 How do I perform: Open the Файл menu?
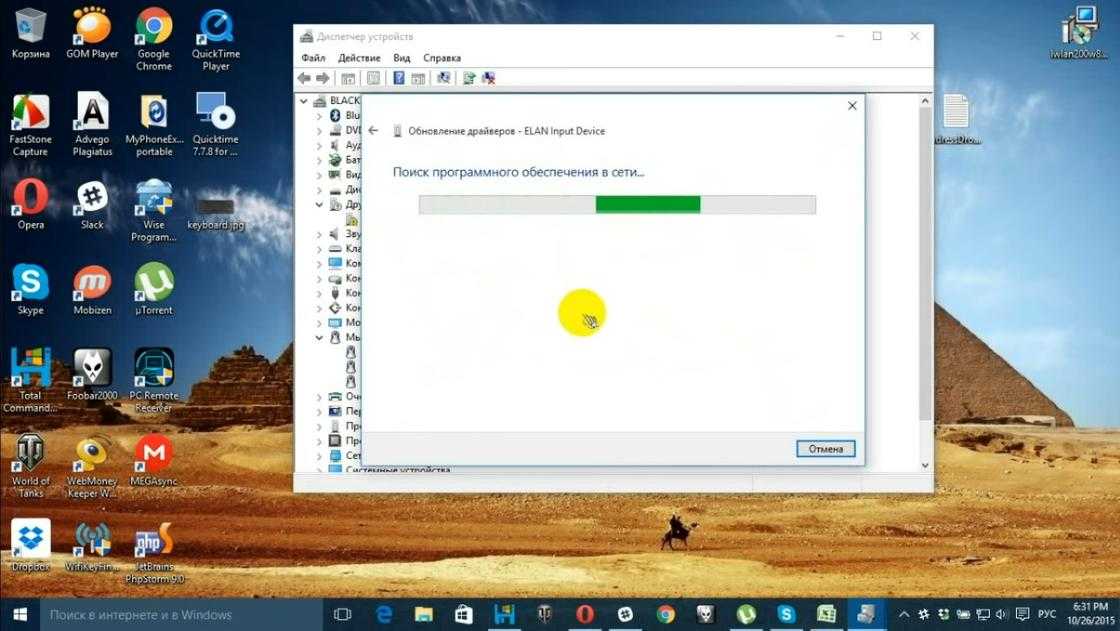click(313, 58)
